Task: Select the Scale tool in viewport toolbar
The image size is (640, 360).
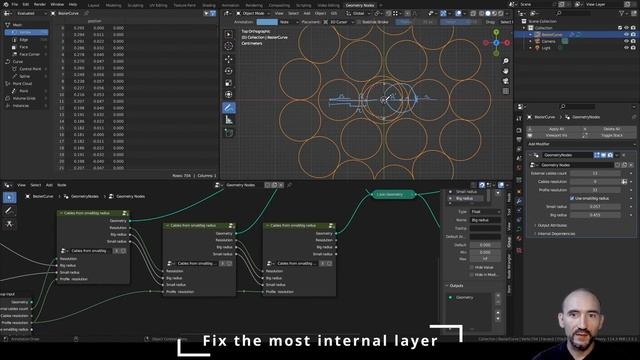Action: (x=229, y=83)
